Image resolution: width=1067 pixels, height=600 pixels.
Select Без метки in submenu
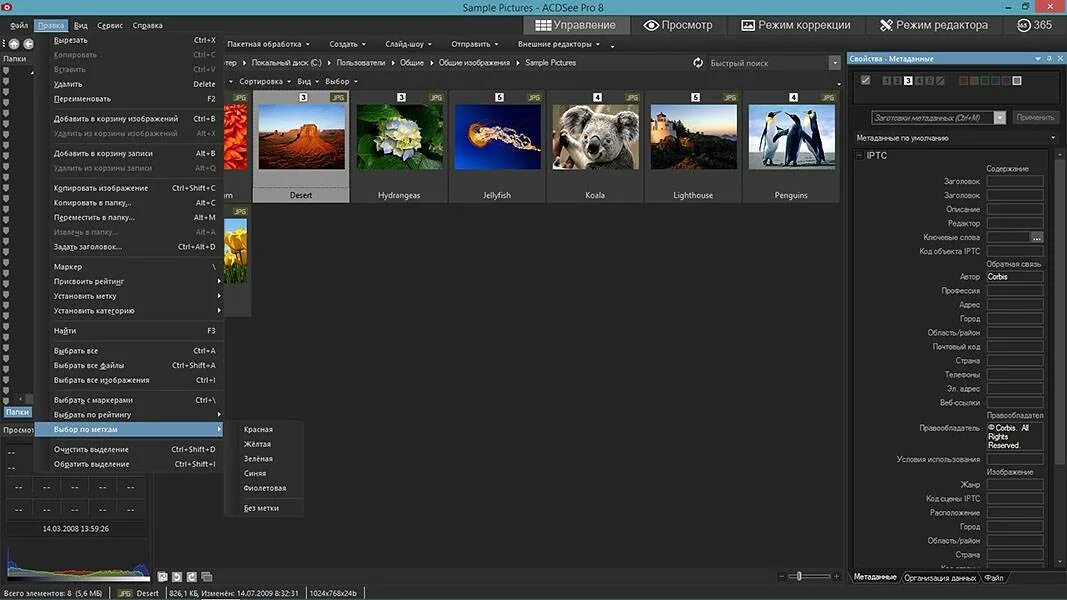(264, 508)
